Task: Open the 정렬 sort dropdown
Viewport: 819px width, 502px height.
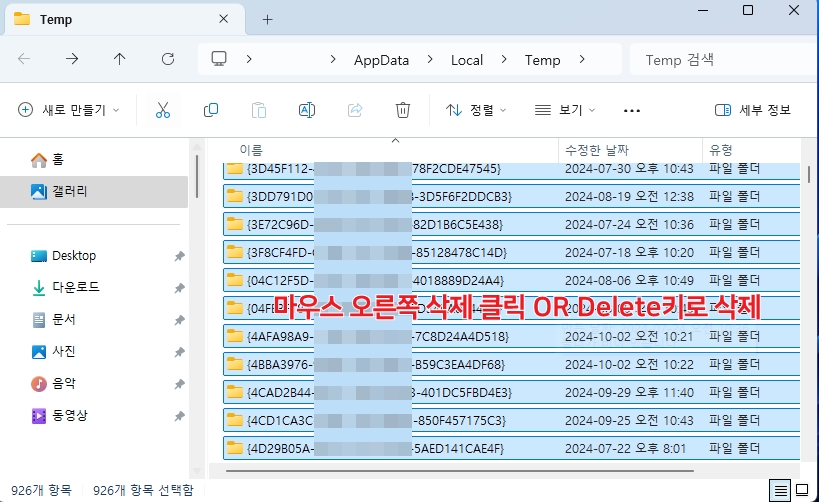Action: pos(476,110)
